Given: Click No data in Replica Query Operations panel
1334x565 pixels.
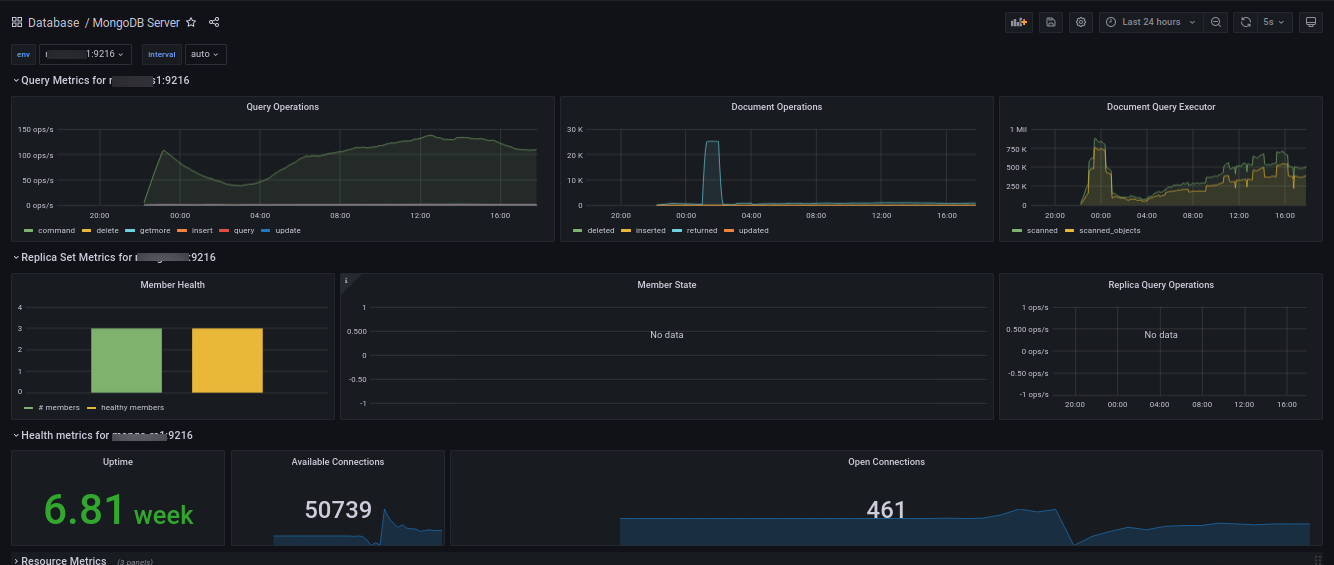Looking at the screenshot, I should click(x=1161, y=334).
